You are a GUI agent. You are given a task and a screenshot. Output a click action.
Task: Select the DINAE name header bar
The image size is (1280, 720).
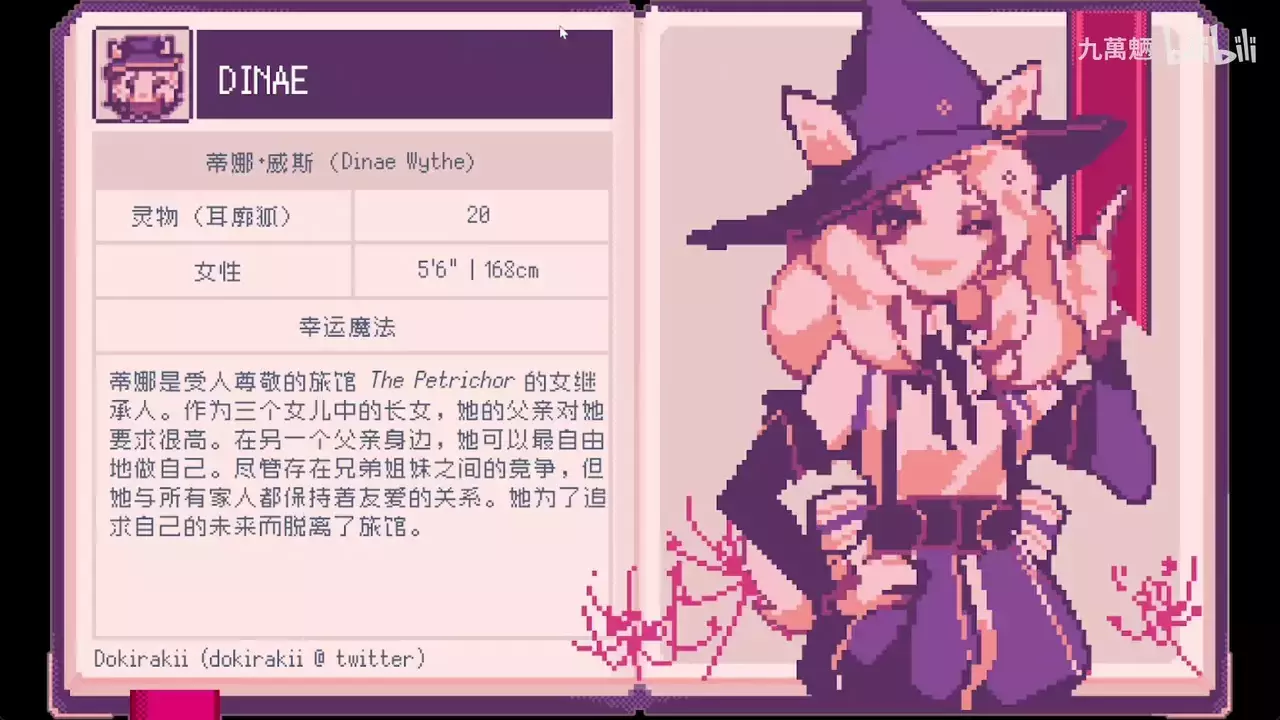click(x=404, y=74)
